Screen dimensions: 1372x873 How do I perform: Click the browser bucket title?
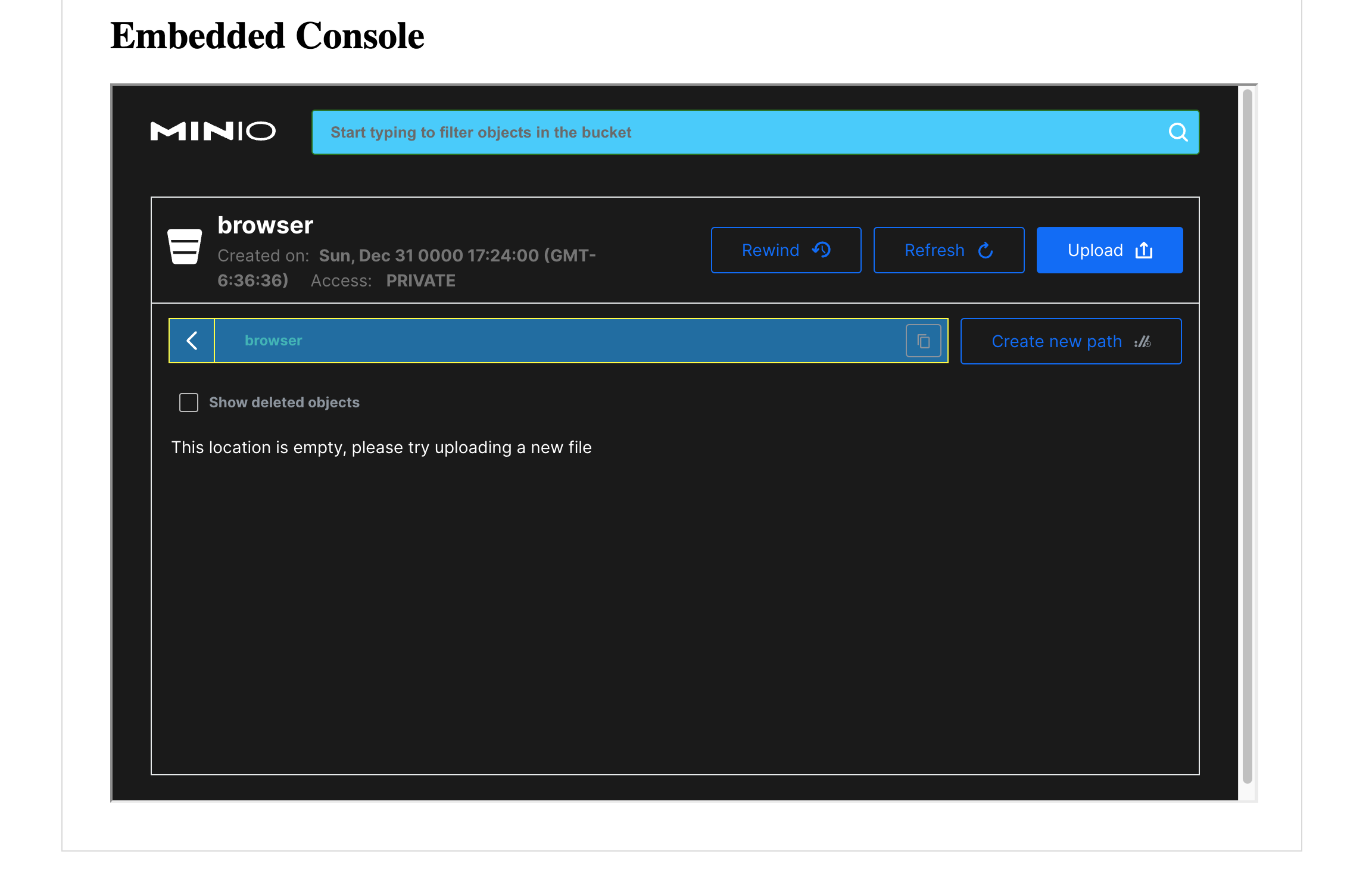tap(265, 226)
